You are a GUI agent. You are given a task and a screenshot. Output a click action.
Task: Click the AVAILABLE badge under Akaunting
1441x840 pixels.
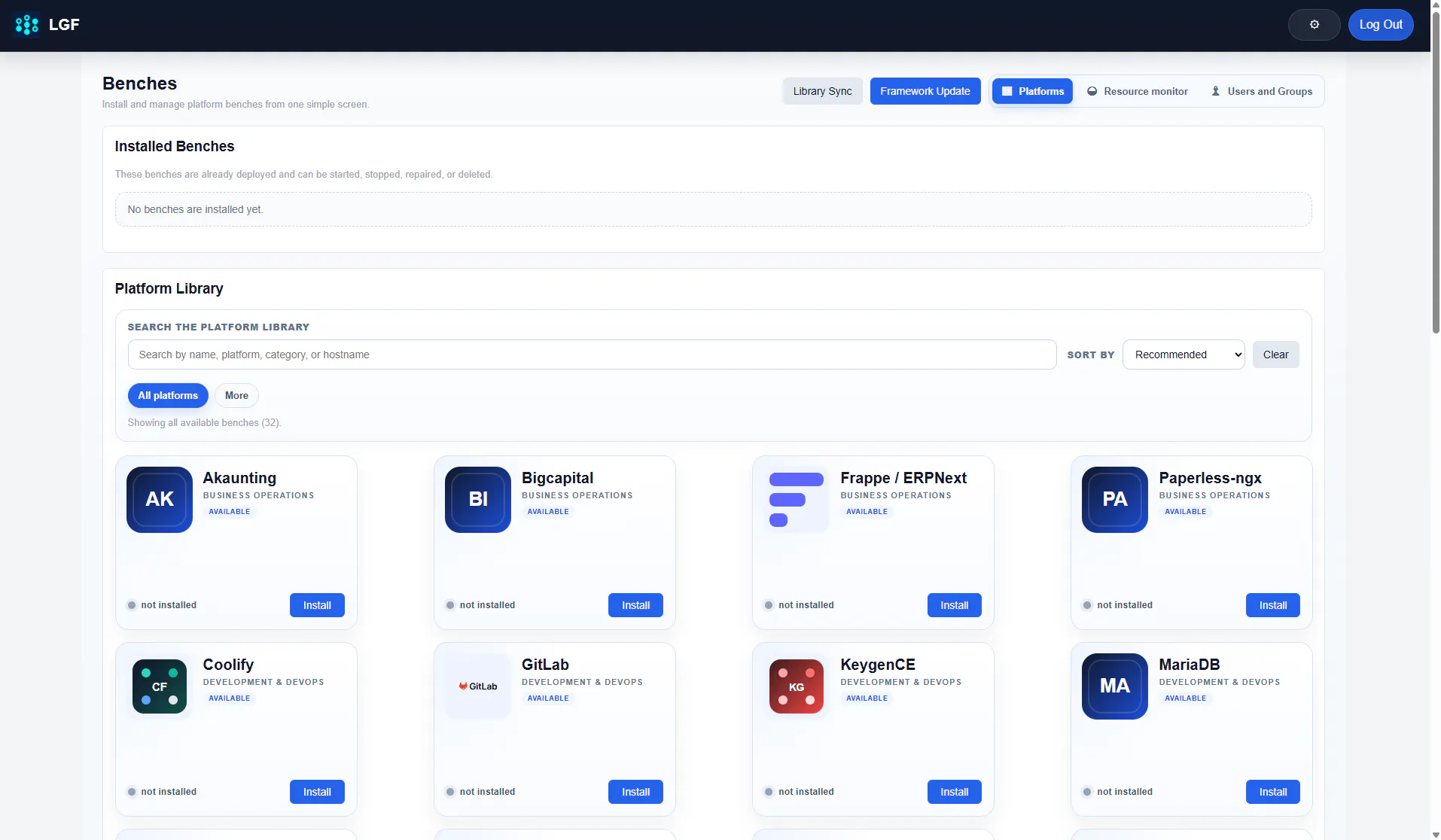coord(230,512)
